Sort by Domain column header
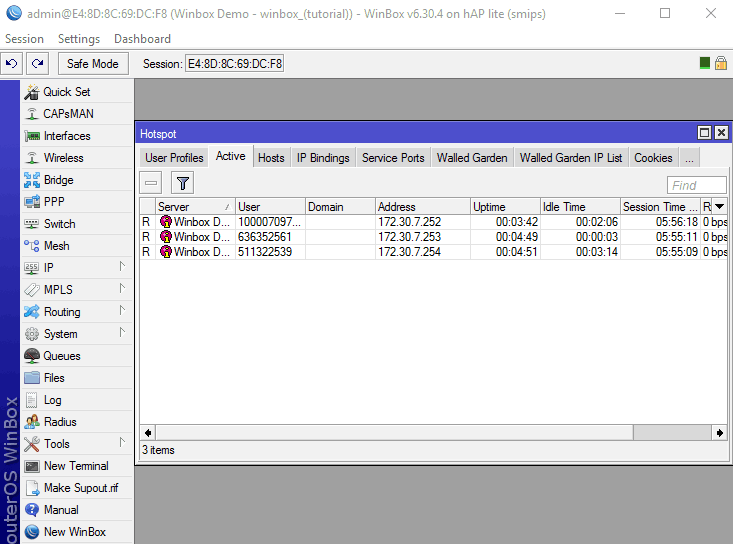Image resolution: width=733 pixels, height=544 pixels. coord(340,207)
